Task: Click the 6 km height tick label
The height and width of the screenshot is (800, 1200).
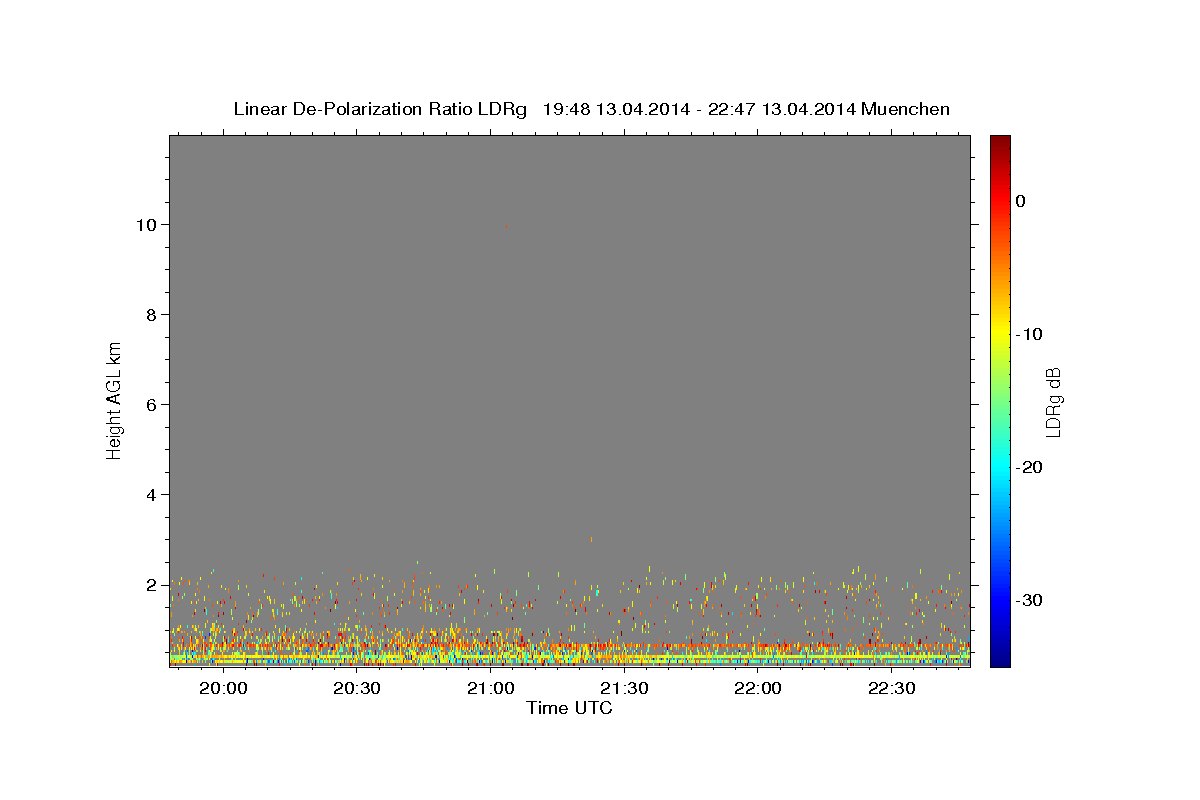Action: (x=154, y=405)
